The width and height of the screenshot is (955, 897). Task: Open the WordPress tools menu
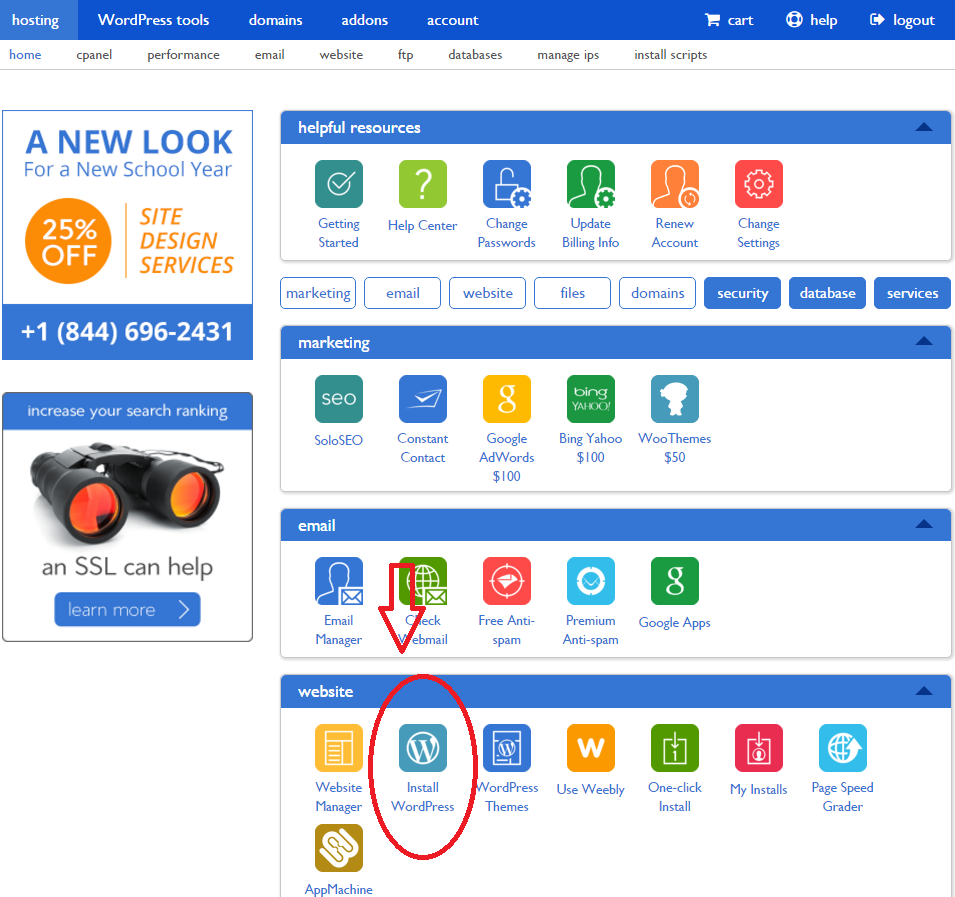pos(153,20)
